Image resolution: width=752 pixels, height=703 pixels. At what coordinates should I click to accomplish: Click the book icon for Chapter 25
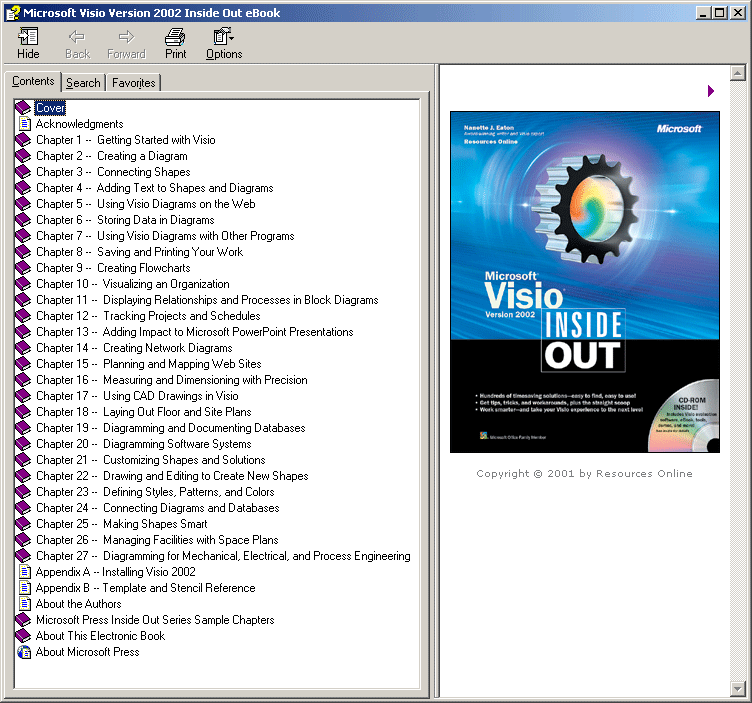pos(23,523)
